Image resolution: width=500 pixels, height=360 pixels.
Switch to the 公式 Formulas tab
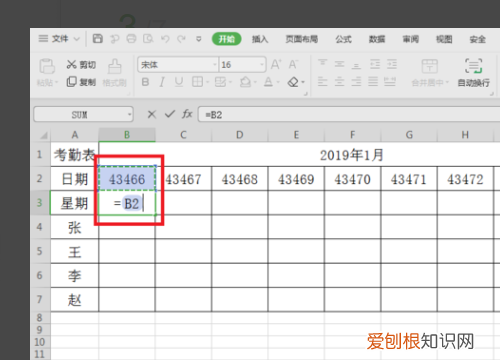coord(343,39)
